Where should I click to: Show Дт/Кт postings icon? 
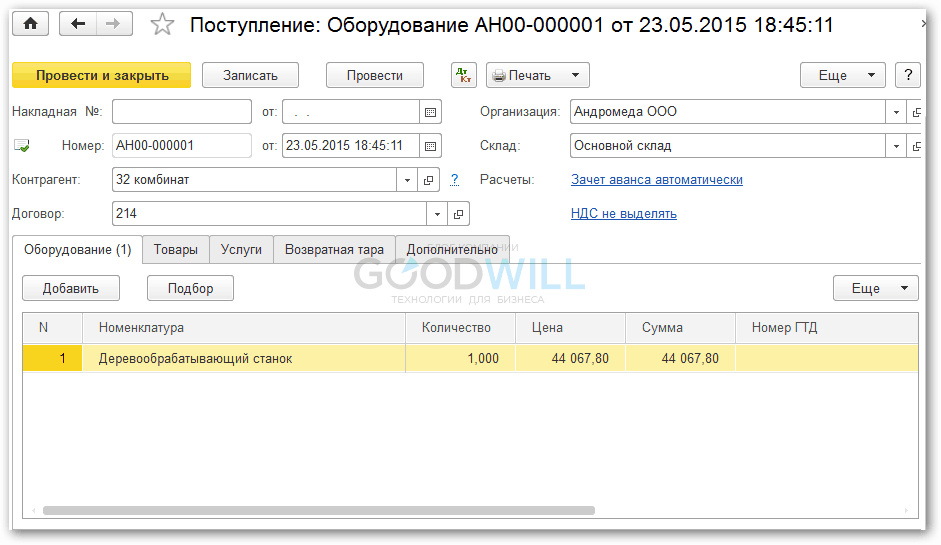[x=463, y=75]
